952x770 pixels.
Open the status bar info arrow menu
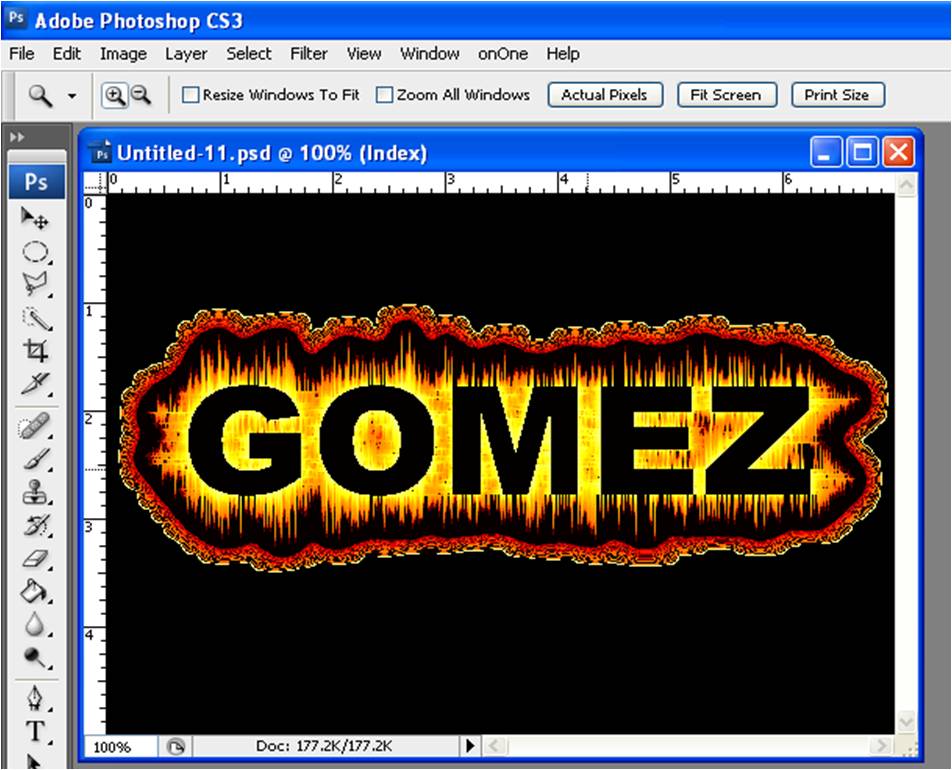coord(470,746)
